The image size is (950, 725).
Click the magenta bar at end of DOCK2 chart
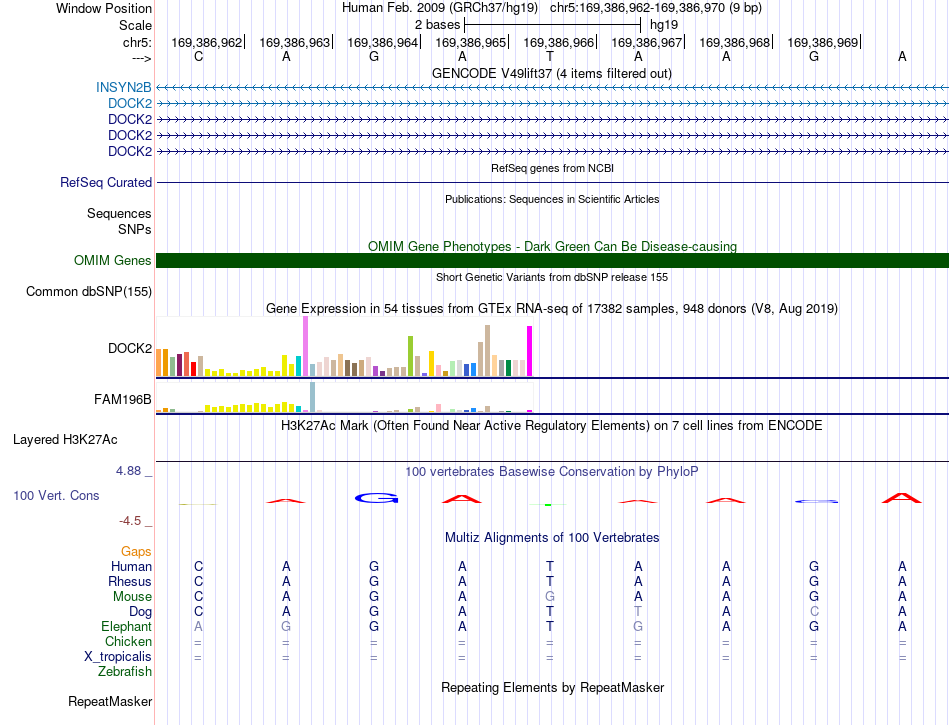(x=530, y=351)
